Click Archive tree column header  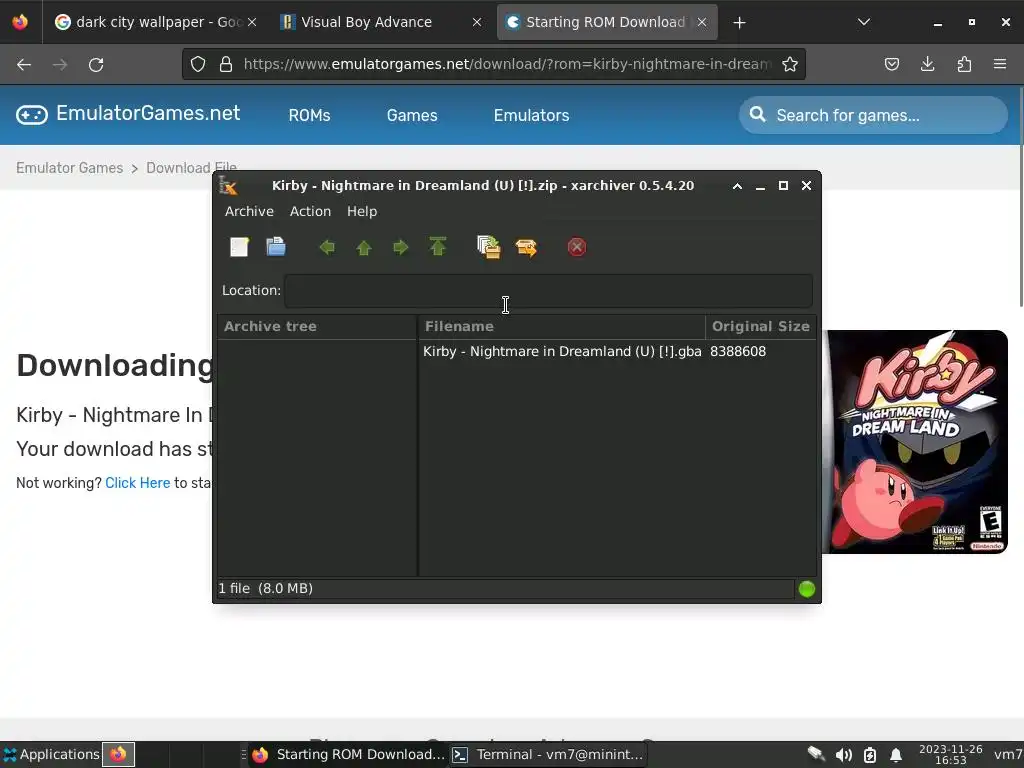point(317,327)
